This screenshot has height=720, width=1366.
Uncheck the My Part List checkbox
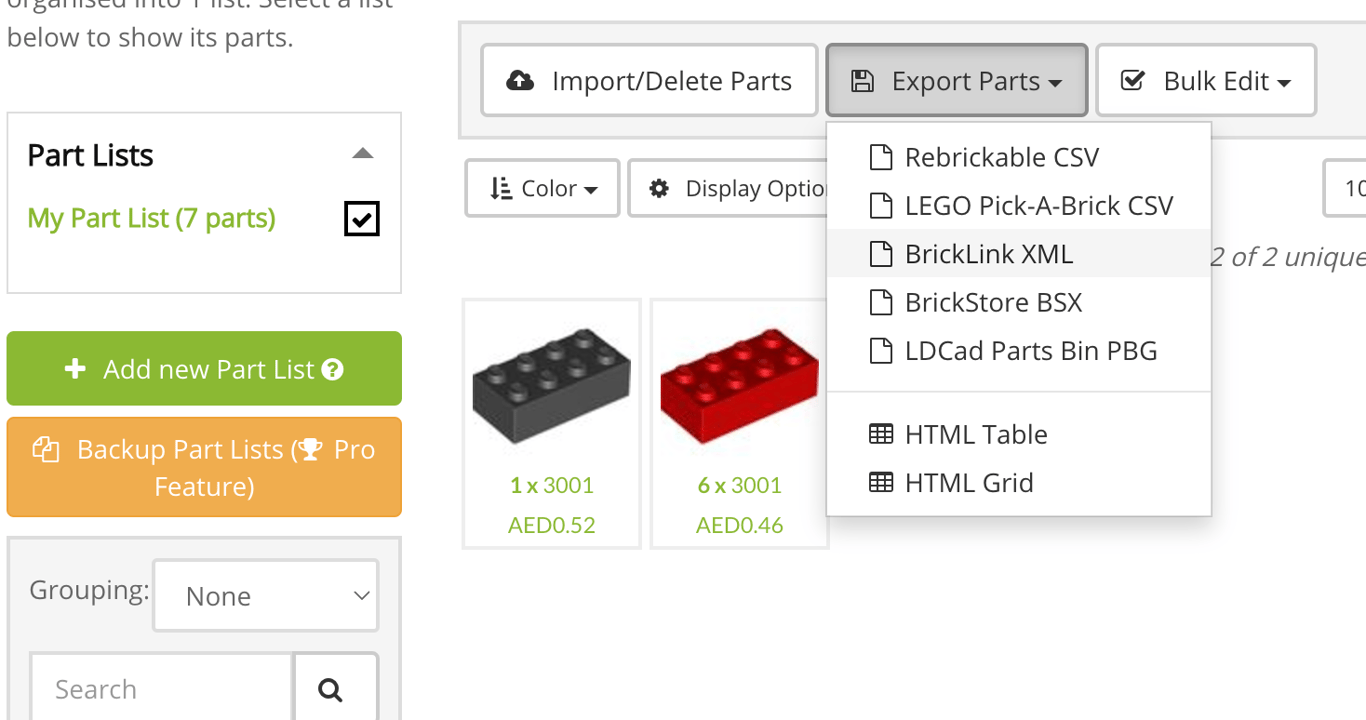coord(361,218)
